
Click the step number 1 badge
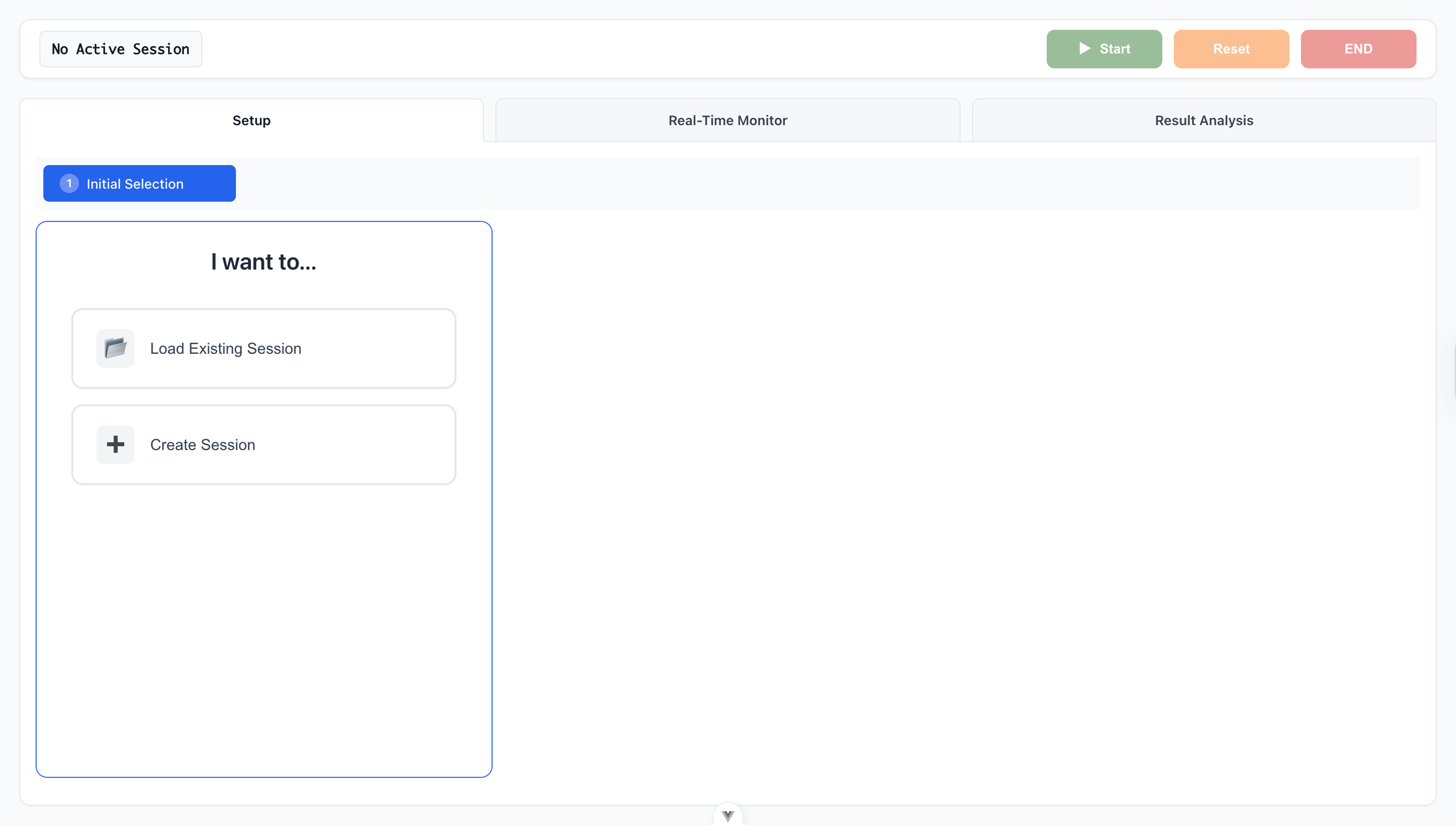coord(69,183)
